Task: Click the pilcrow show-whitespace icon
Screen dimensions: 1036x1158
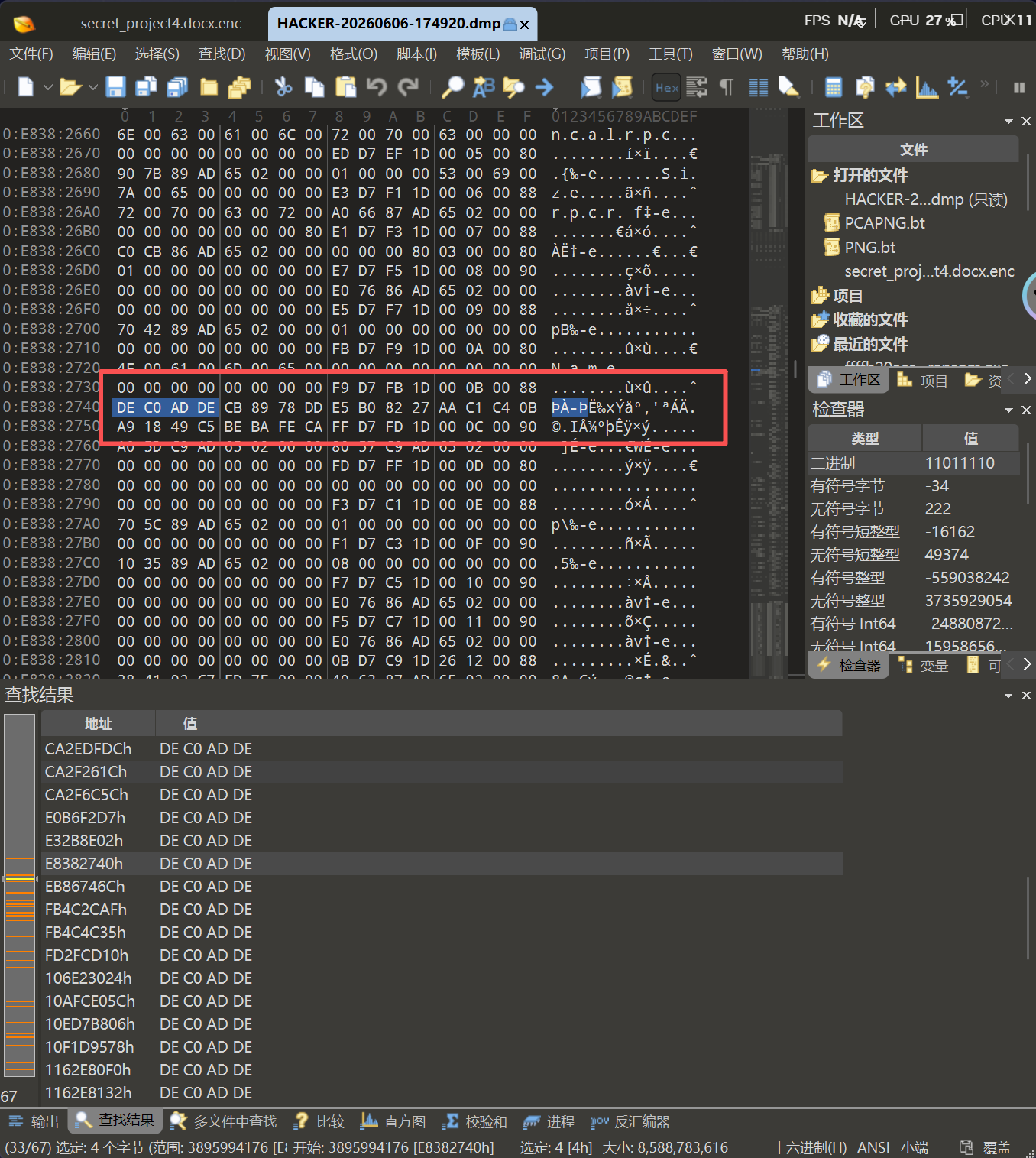Action: [x=727, y=87]
